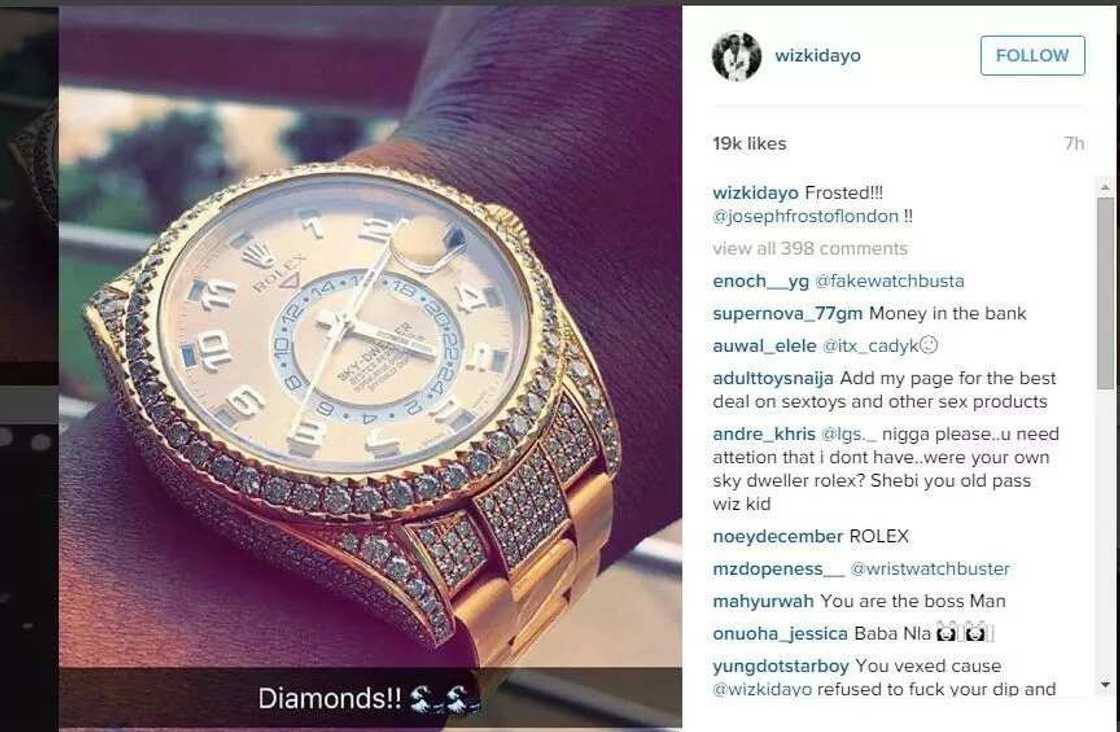Click the scroll down arrow of comments

pyautogui.click(x=1106, y=685)
